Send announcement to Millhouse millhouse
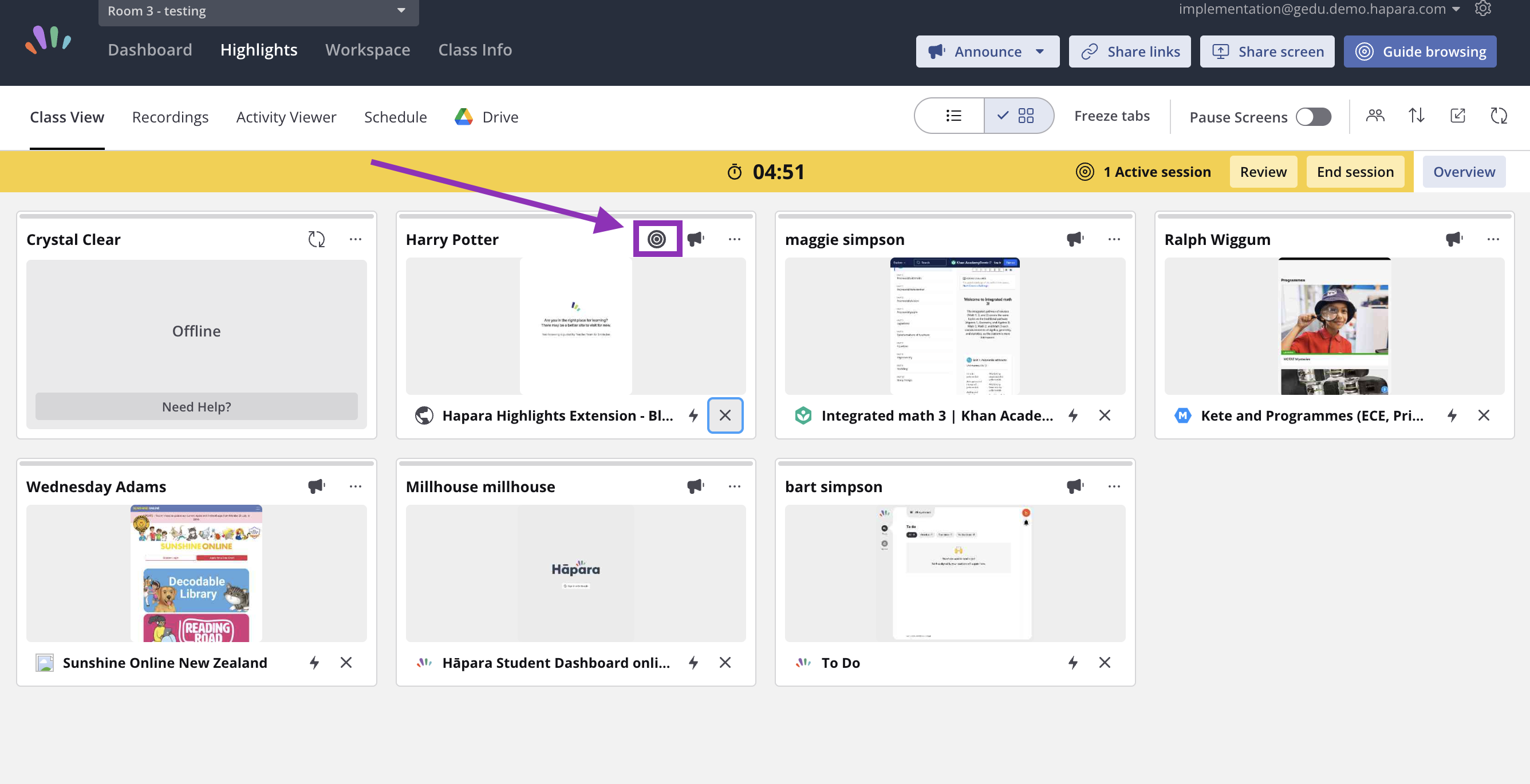The height and width of the screenshot is (784, 1530). click(x=696, y=486)
